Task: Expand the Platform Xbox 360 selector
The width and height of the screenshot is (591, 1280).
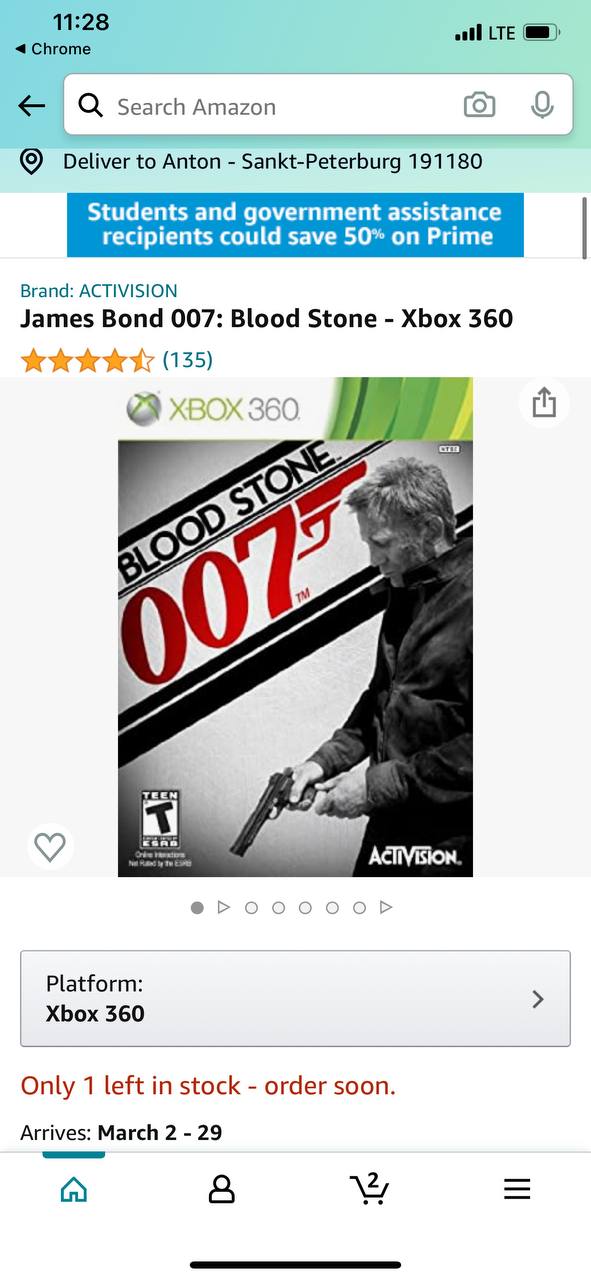Action: pos(295,998)
